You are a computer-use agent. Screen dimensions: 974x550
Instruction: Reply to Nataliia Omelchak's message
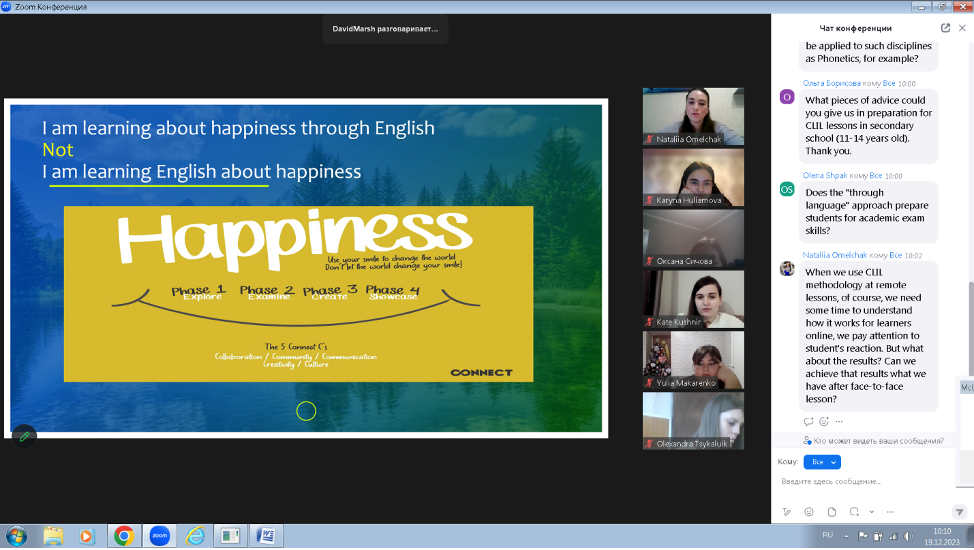pyautogui.click(x=809, y=421)
